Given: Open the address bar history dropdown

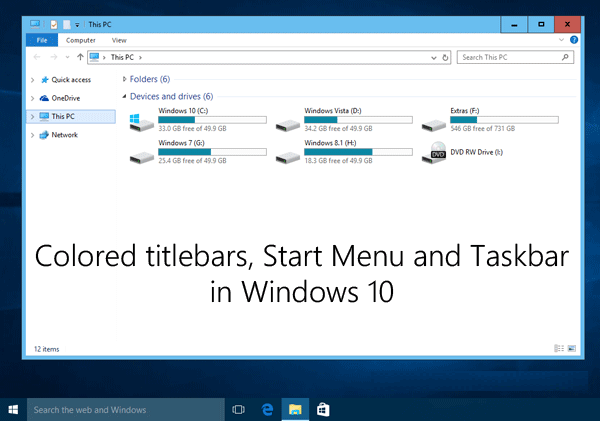Looking at the screenshot, I should 434,58.
